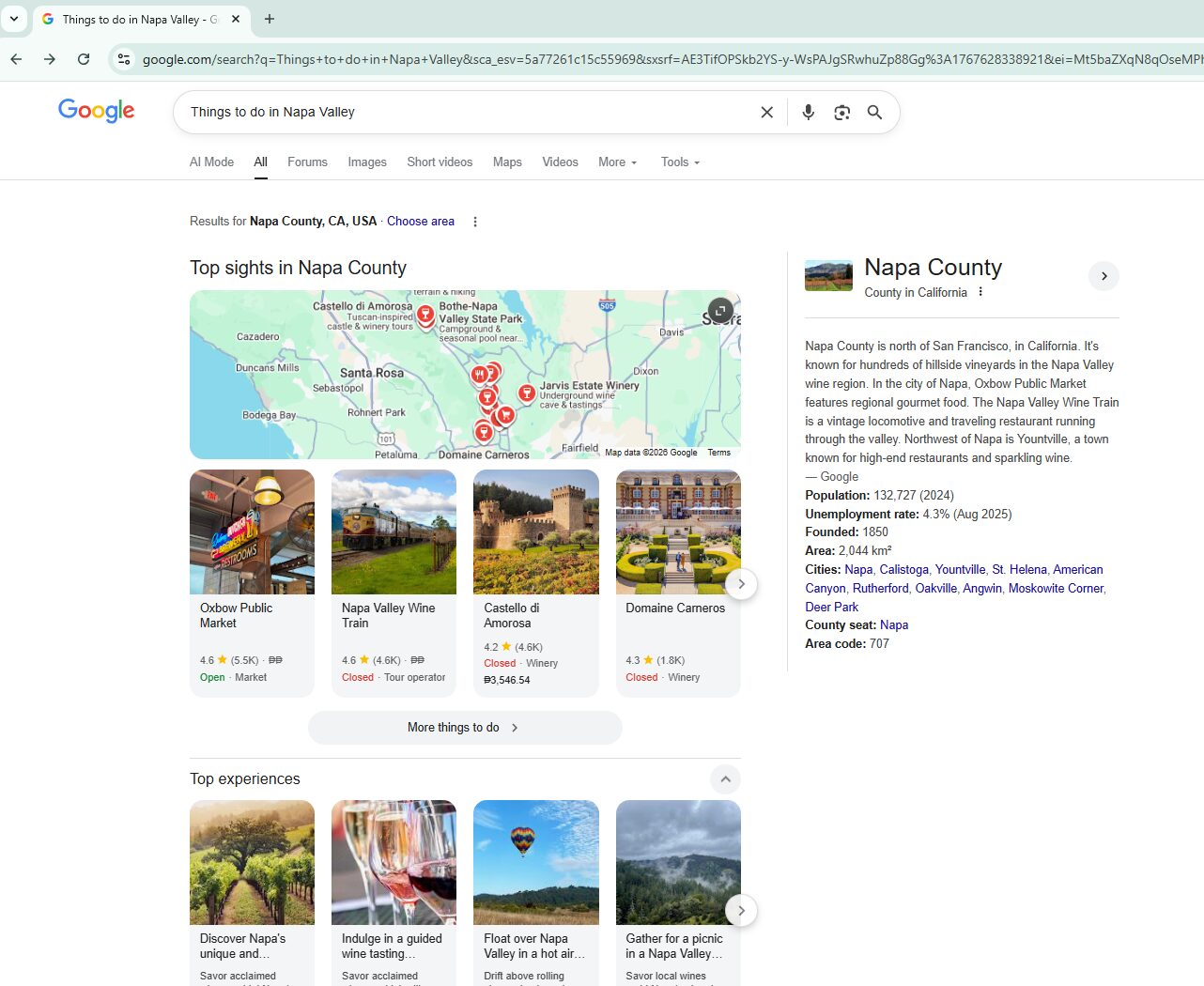Open the Google logo homepage
1204x986 pixels.
coord(96,111)
